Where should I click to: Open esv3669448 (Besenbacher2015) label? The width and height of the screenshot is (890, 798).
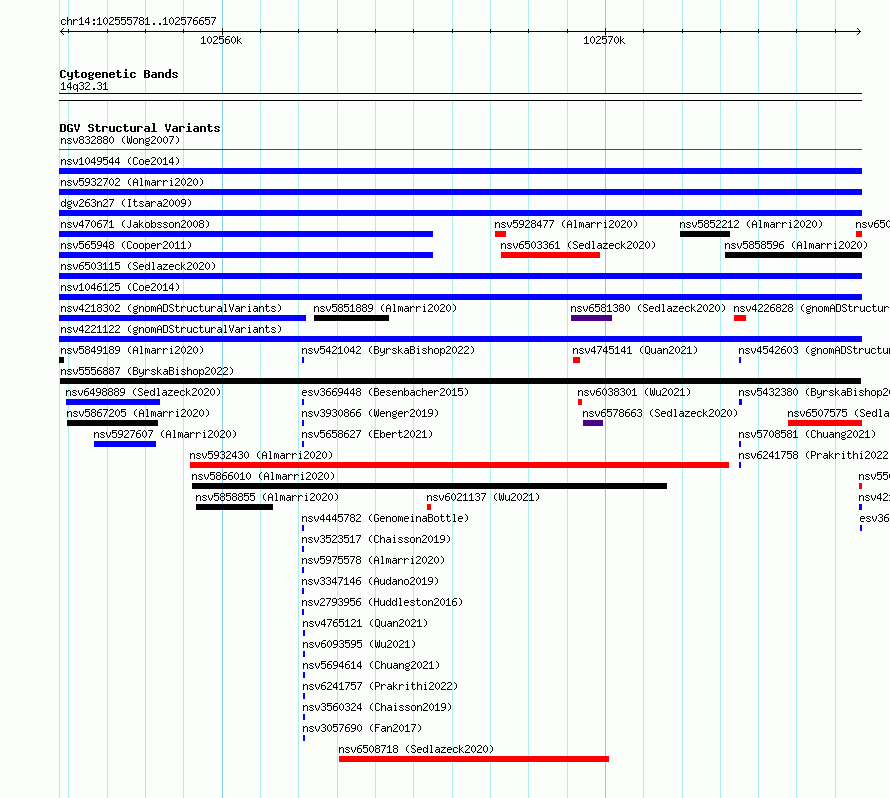[x=385, y=392]
